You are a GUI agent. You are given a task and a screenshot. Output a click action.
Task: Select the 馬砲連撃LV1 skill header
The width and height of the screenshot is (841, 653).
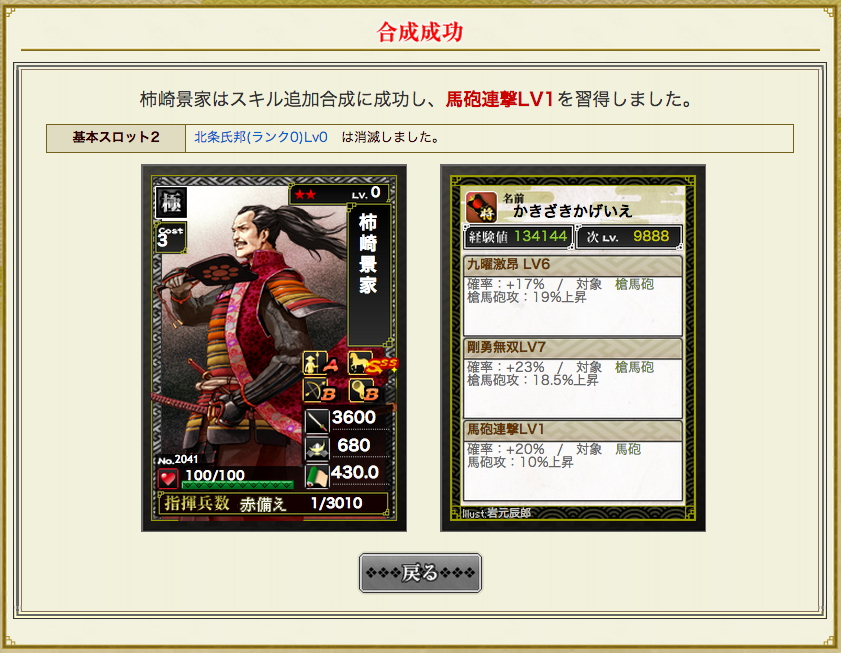[572, 430]
